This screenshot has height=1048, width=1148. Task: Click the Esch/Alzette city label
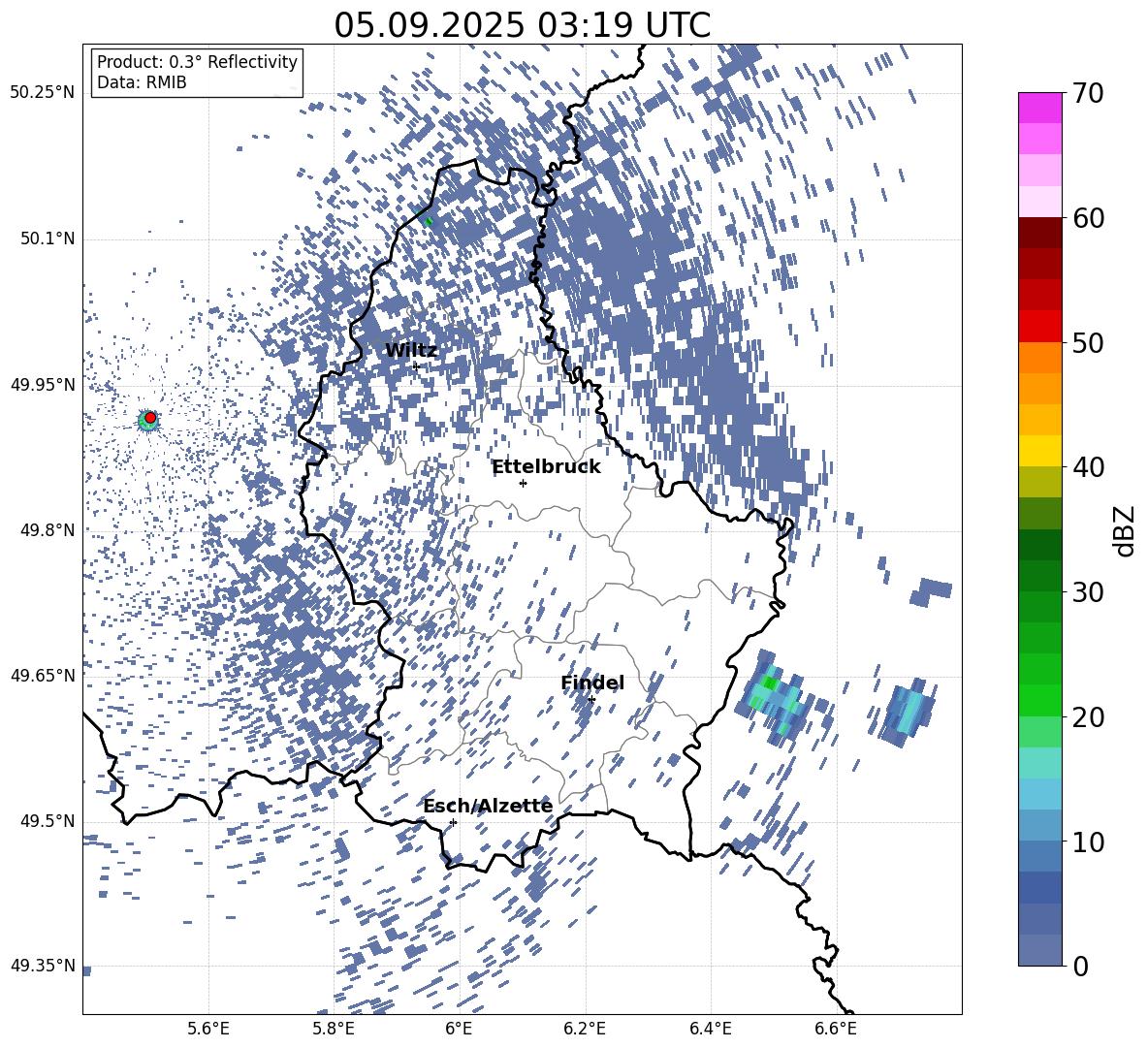pos(488,806)
